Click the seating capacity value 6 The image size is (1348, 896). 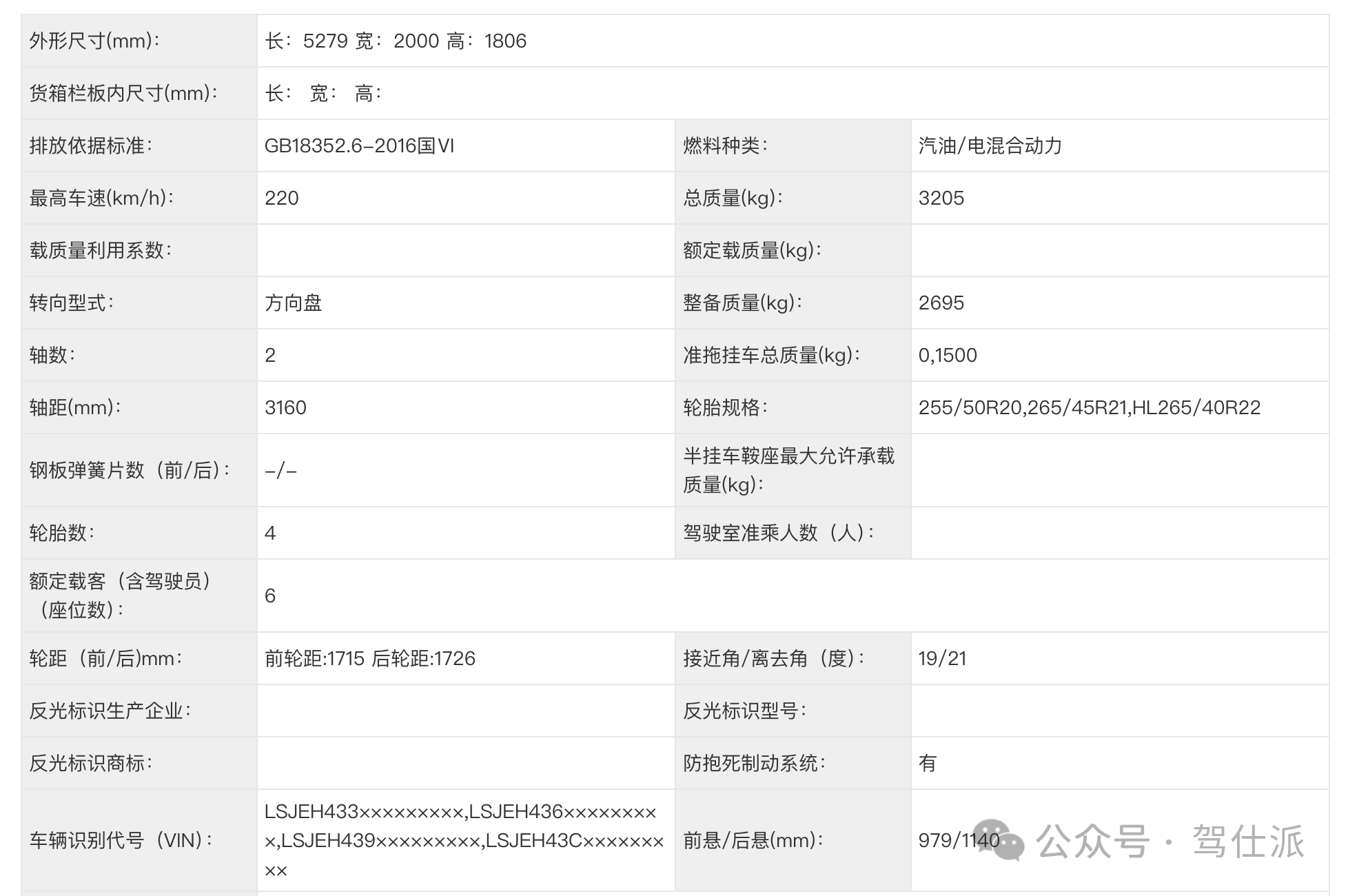270,596
